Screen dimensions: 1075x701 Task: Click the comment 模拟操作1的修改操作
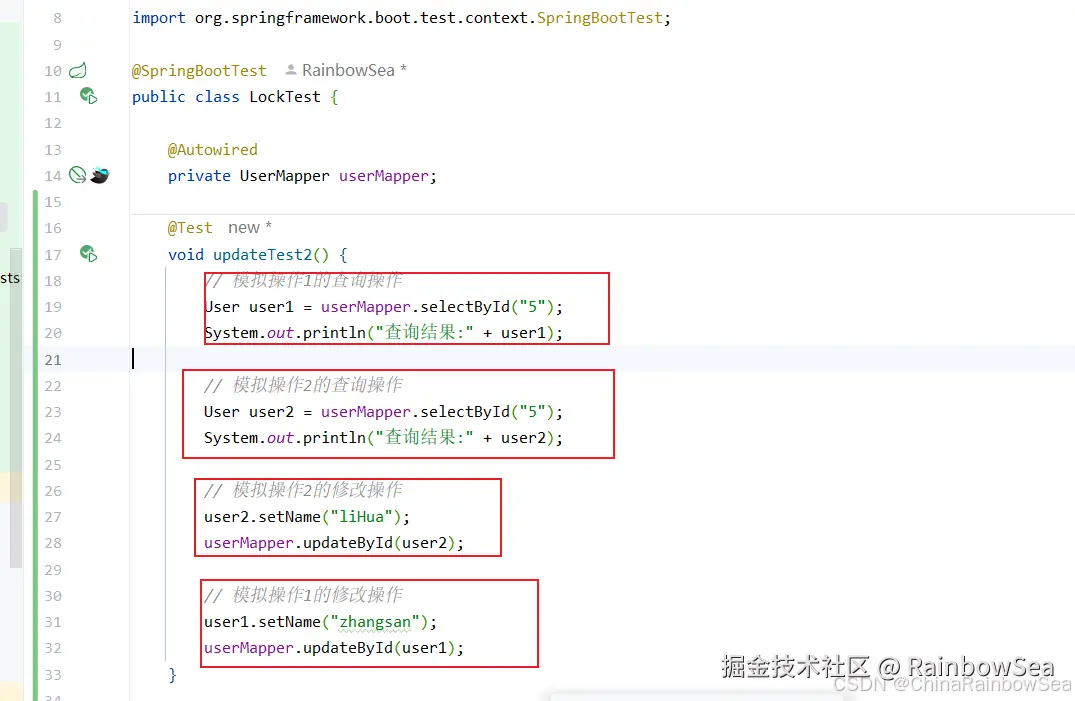303,595
